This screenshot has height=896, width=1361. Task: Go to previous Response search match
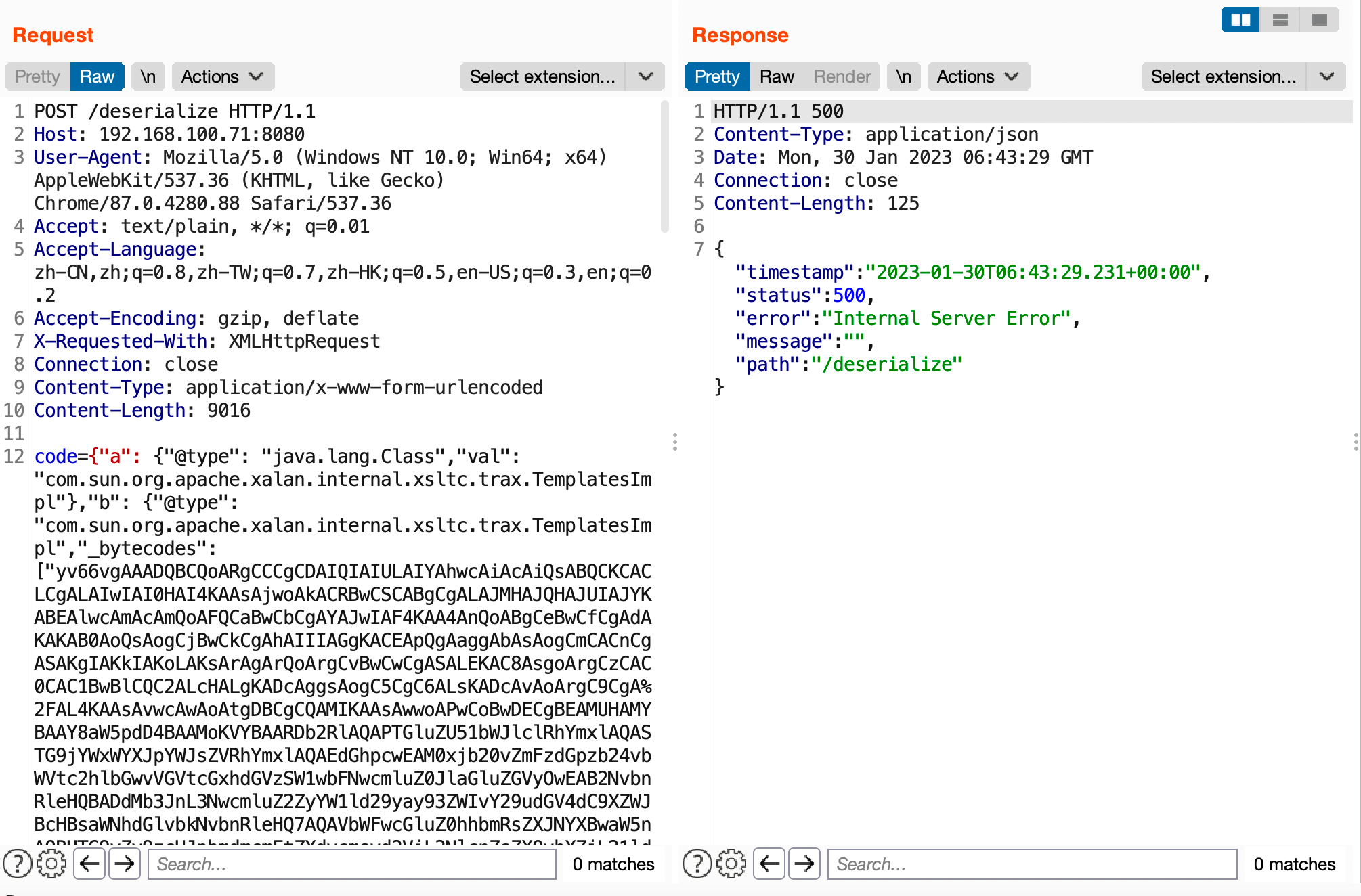(x=769, y=864)
